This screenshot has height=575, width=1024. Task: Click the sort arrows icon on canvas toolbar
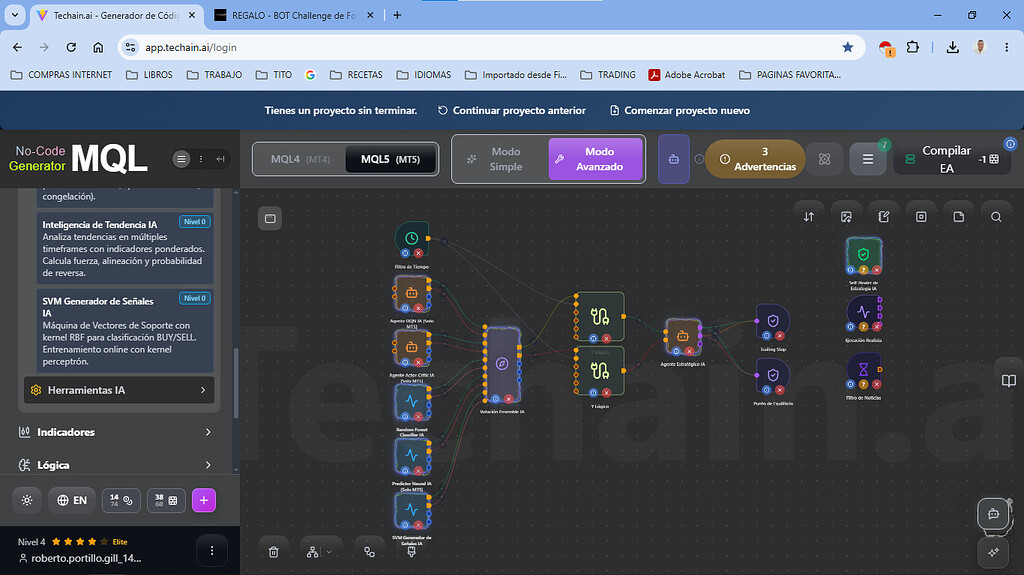pos(808,217)
